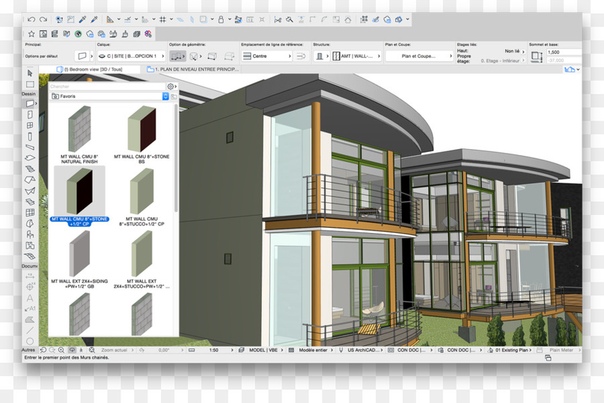Viewport: 604px width, 403px height.
Task: Click the height value field 1,500
Action: (x=564, y=52)
